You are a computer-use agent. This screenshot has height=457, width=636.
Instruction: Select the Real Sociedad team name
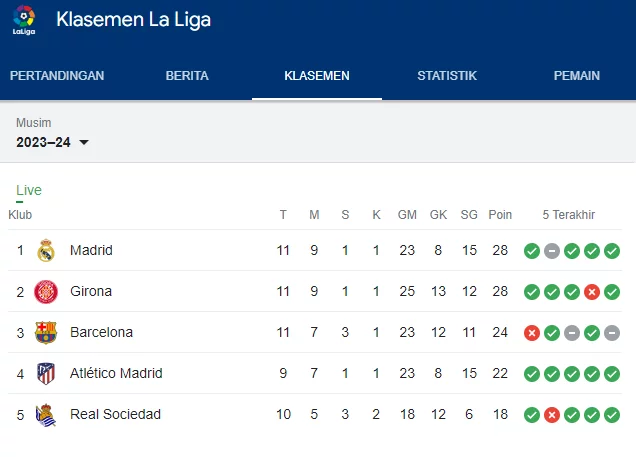click(115, 414)
